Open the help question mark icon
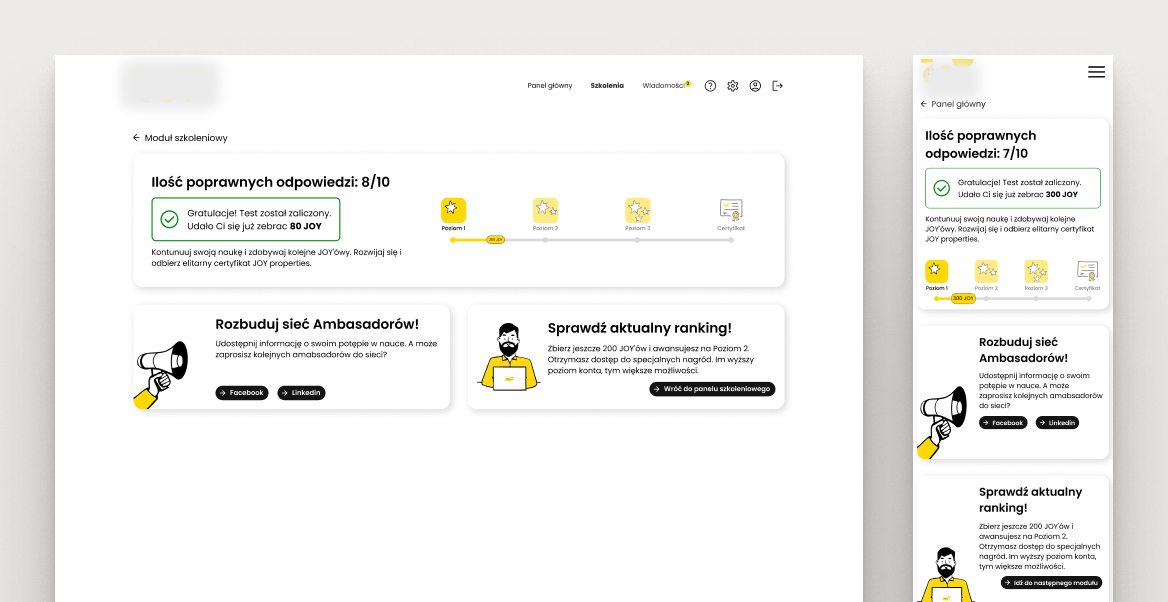The image size is (1168, 602). tap(710, 86)
